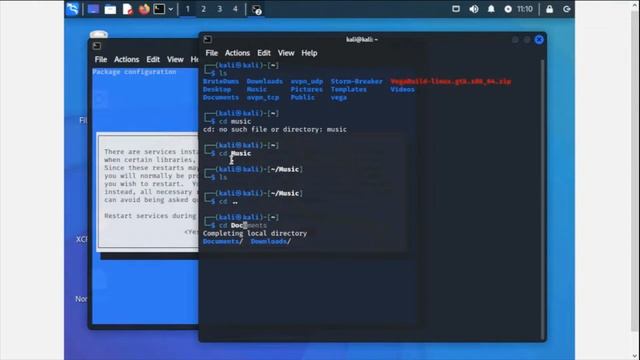
Task: Close the front terminal window
Action: pyautogui.click(x=539, y=40)
